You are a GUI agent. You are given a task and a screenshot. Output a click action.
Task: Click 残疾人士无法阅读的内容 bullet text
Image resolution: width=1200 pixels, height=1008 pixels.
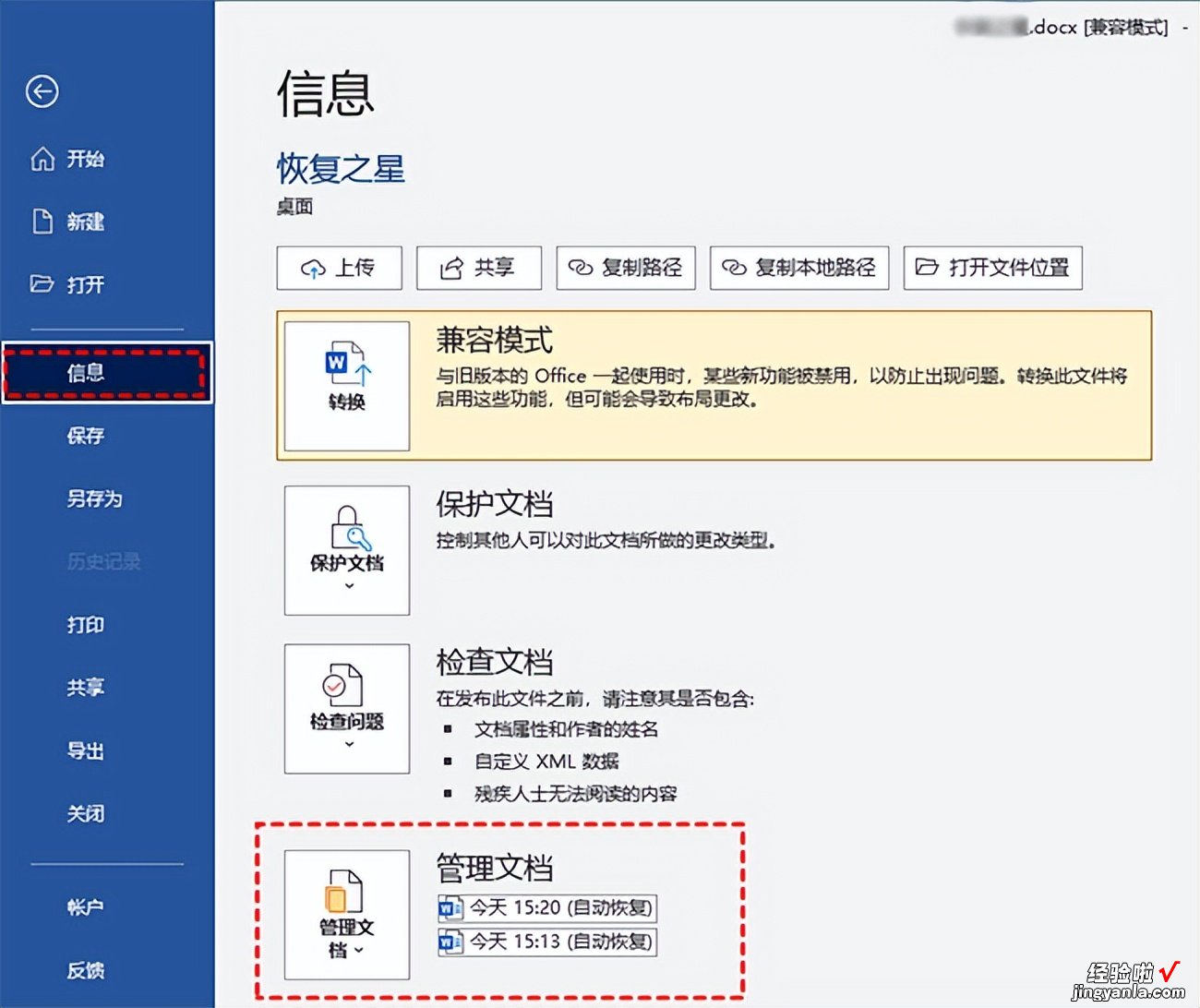[576, 794]
